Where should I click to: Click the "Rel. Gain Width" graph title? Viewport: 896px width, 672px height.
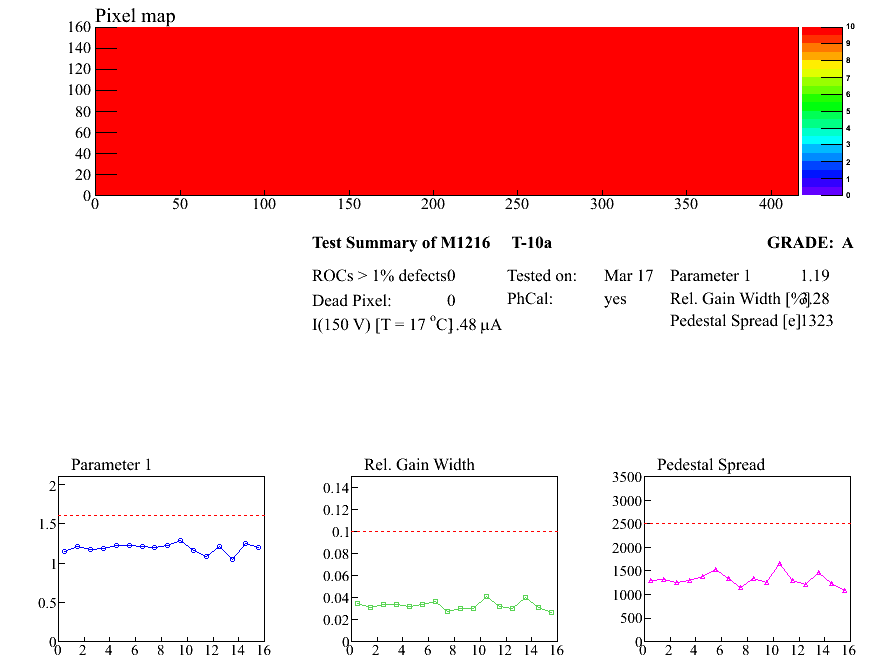click(419, 465)
